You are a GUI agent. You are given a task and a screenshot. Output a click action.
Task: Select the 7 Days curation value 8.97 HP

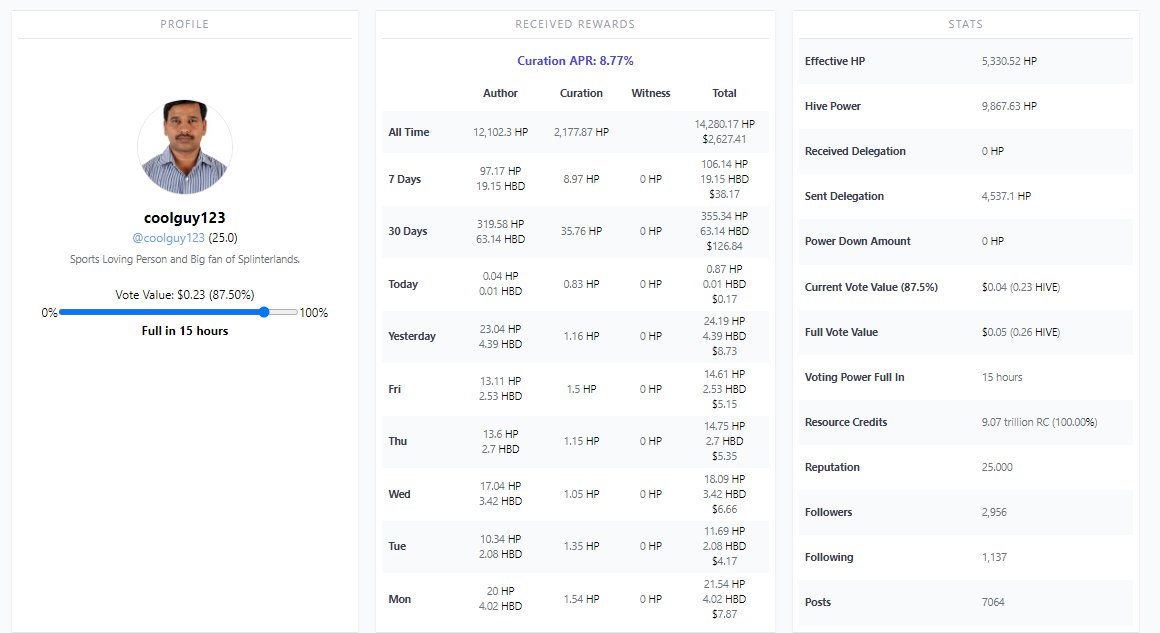click(581, 179)
